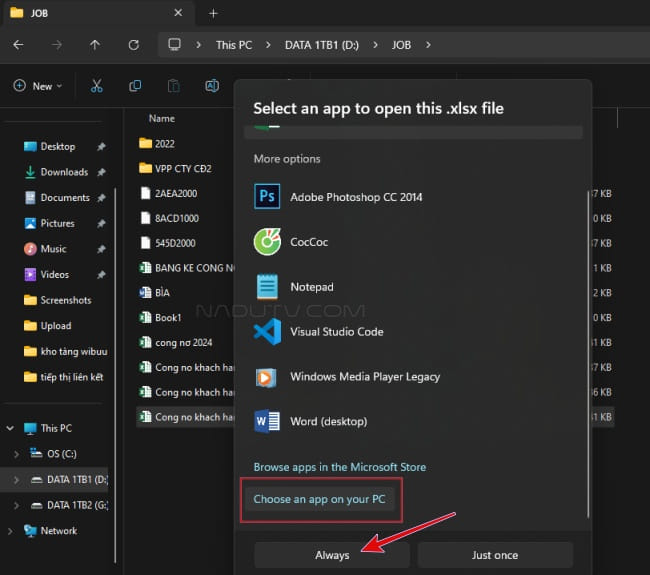Image resolution: width=650 pixels, height=575 pixels.
Task: Choose Windows Media Player Legacy icon
Action: (266, 377)
